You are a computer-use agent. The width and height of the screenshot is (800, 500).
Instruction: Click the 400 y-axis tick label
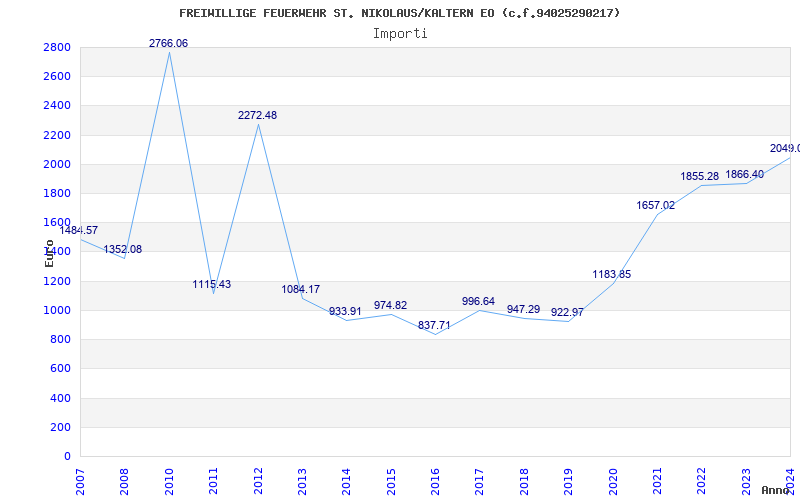point(63,398)
